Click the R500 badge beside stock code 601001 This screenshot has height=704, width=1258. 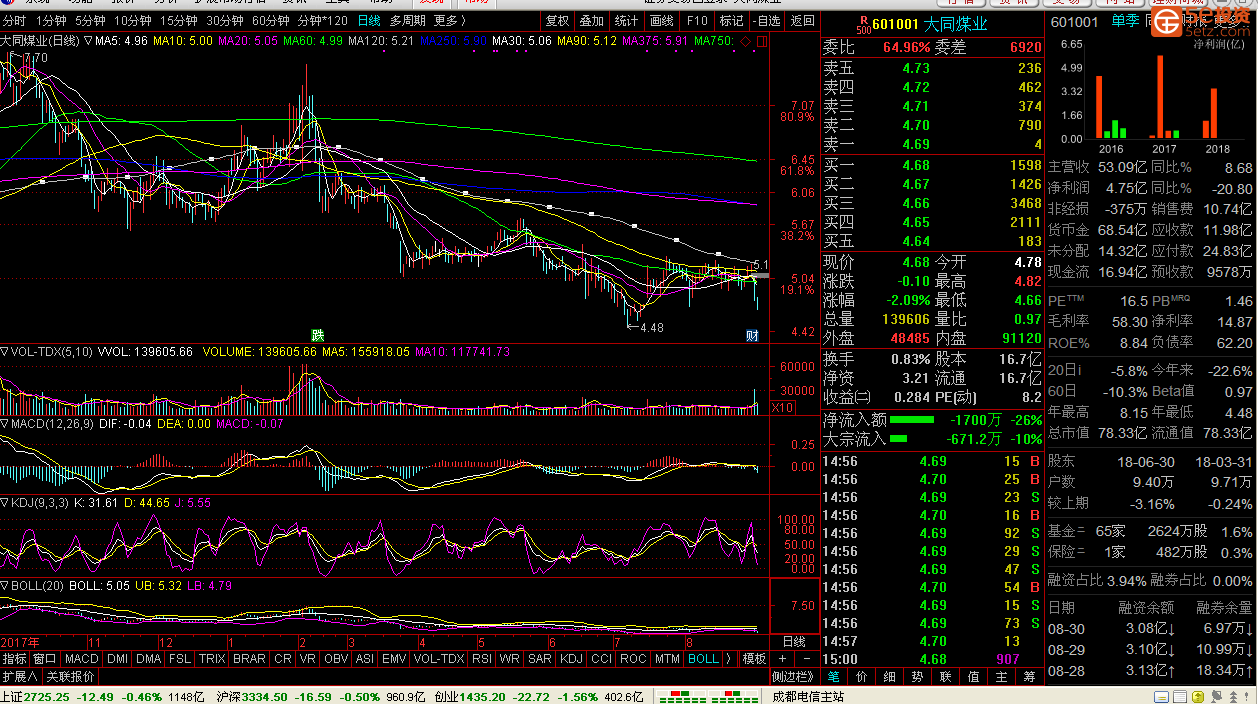pos(863,24)
